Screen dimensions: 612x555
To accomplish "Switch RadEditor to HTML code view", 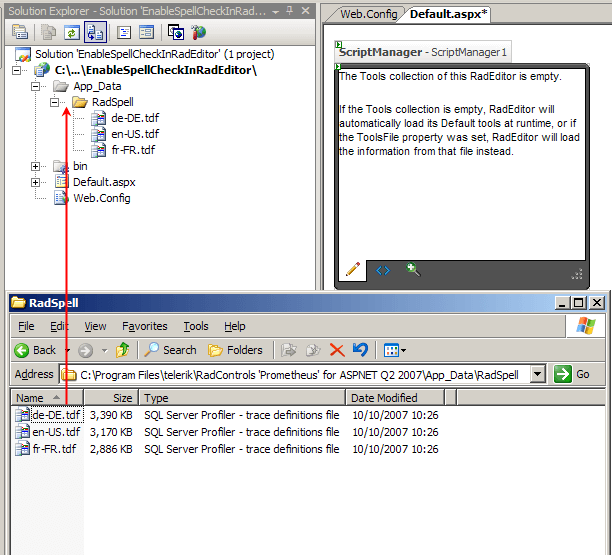I will [383, 270].
